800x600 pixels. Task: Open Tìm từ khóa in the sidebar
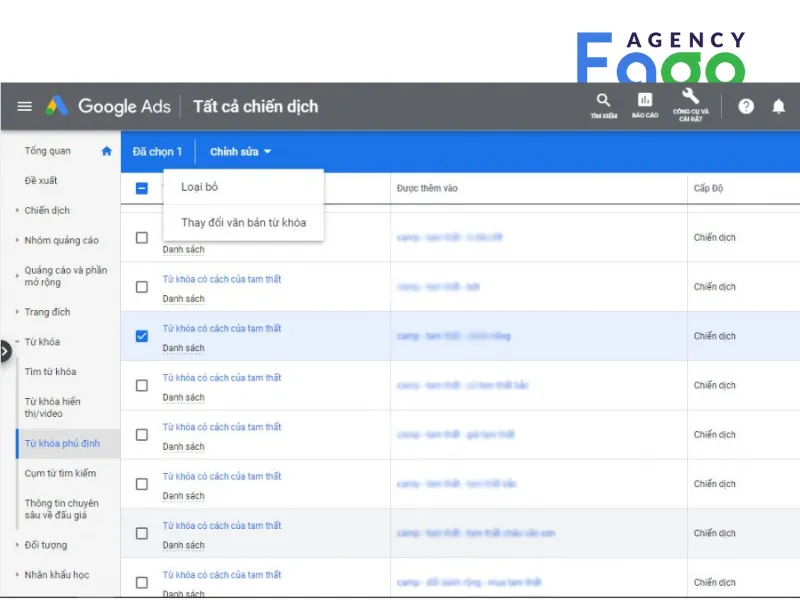(50, 372)
